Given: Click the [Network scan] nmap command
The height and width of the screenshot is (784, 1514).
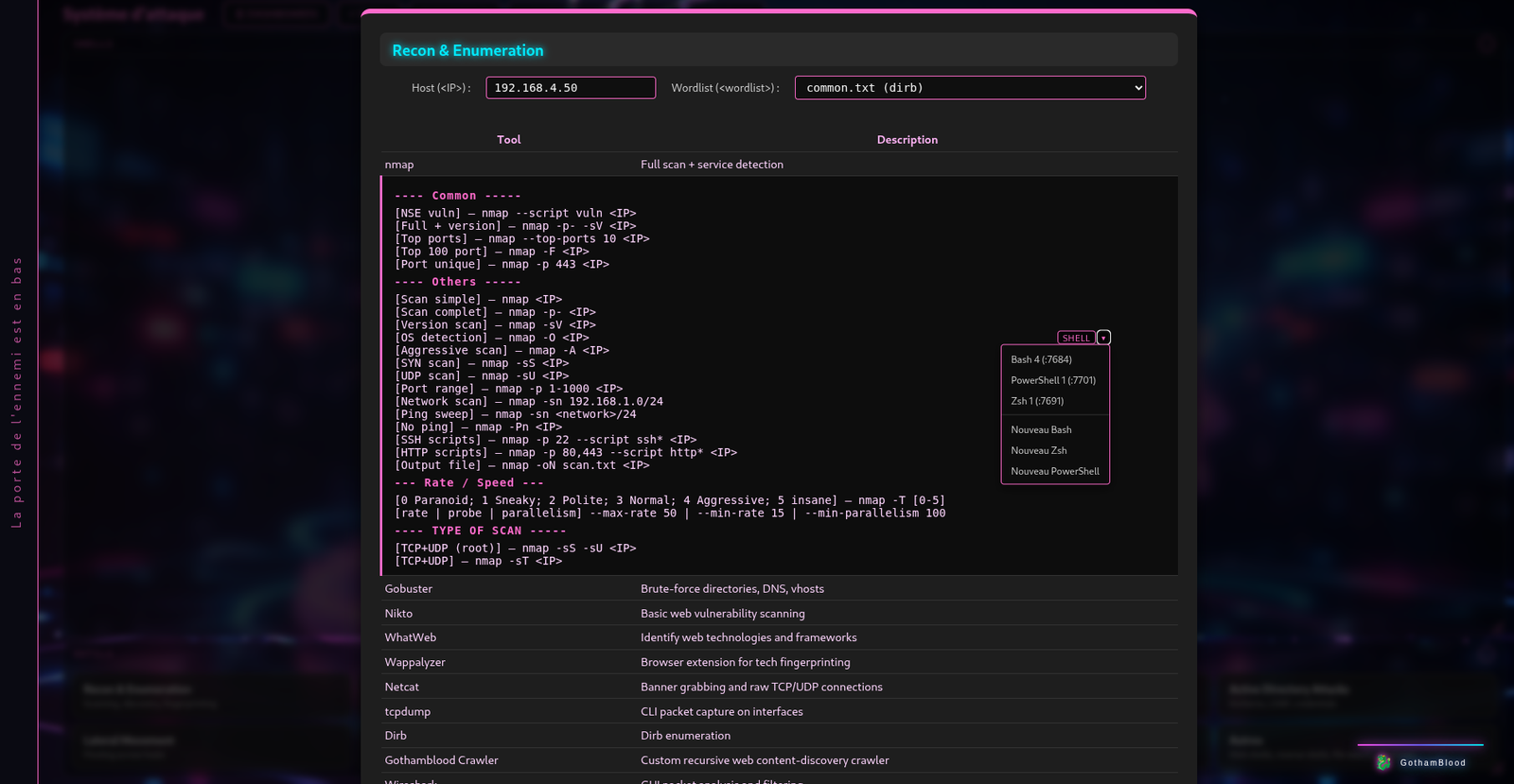Looking at the screenshot, I should point(529,401).
